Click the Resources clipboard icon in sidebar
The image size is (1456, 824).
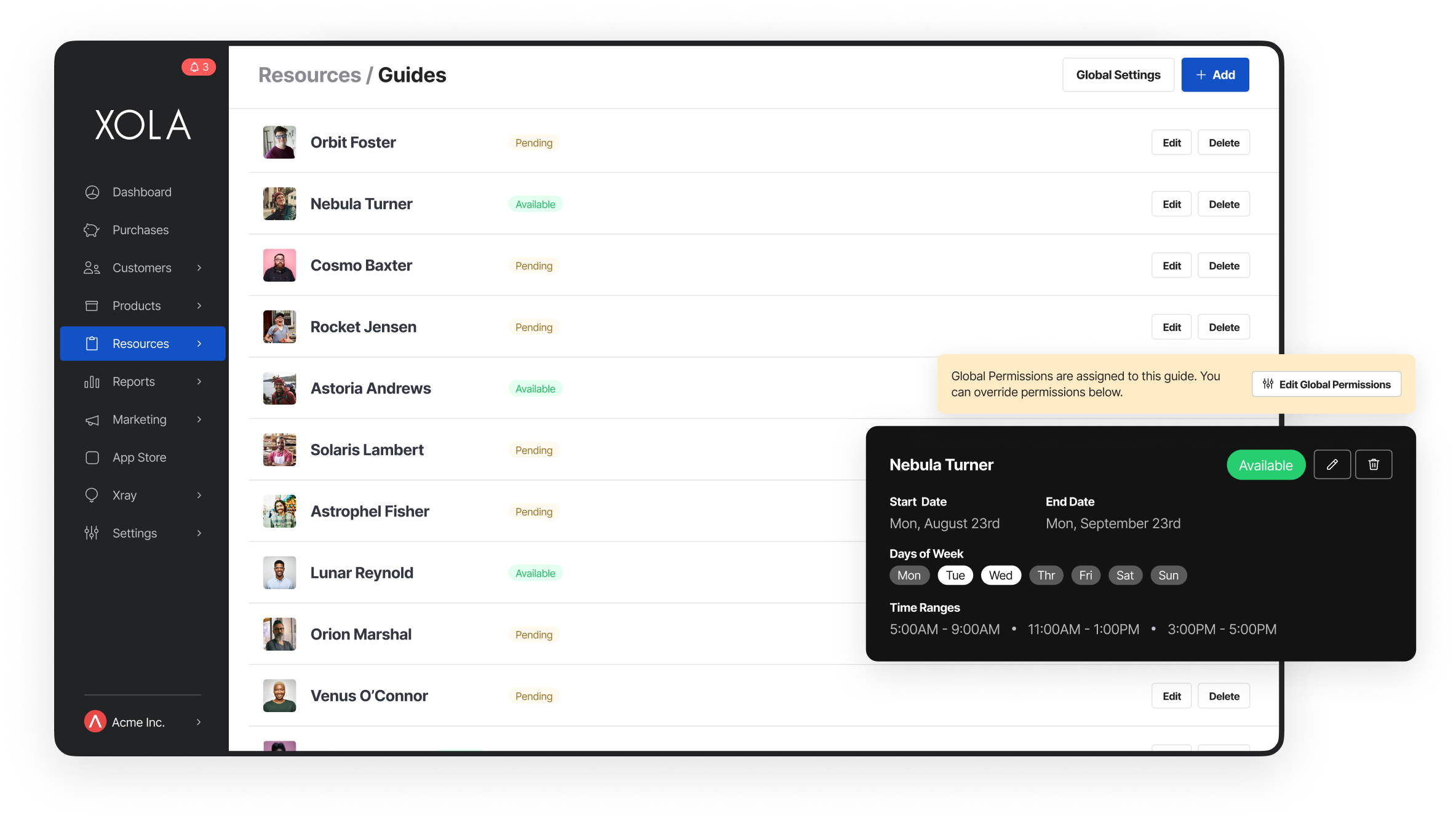92,344
